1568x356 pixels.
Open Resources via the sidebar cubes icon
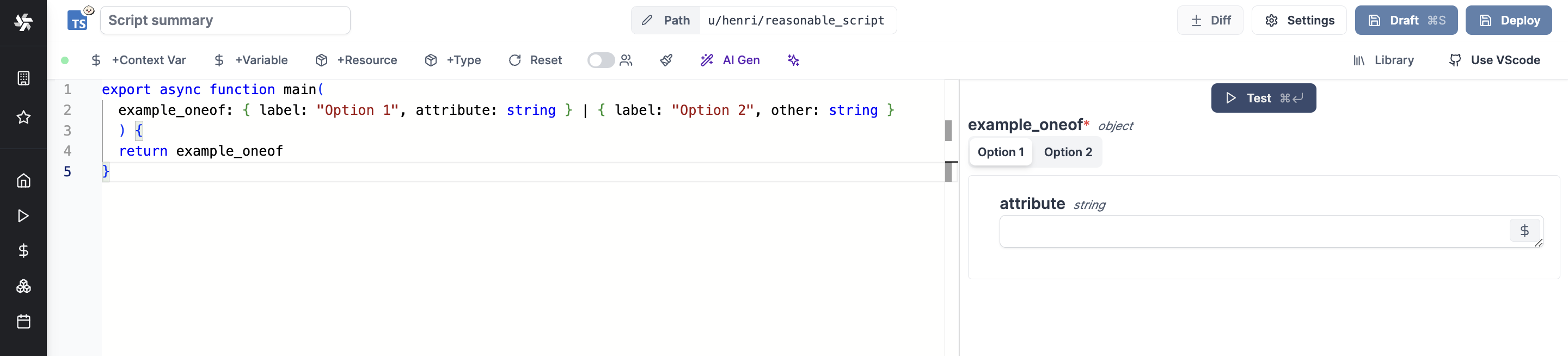(23, 286)
